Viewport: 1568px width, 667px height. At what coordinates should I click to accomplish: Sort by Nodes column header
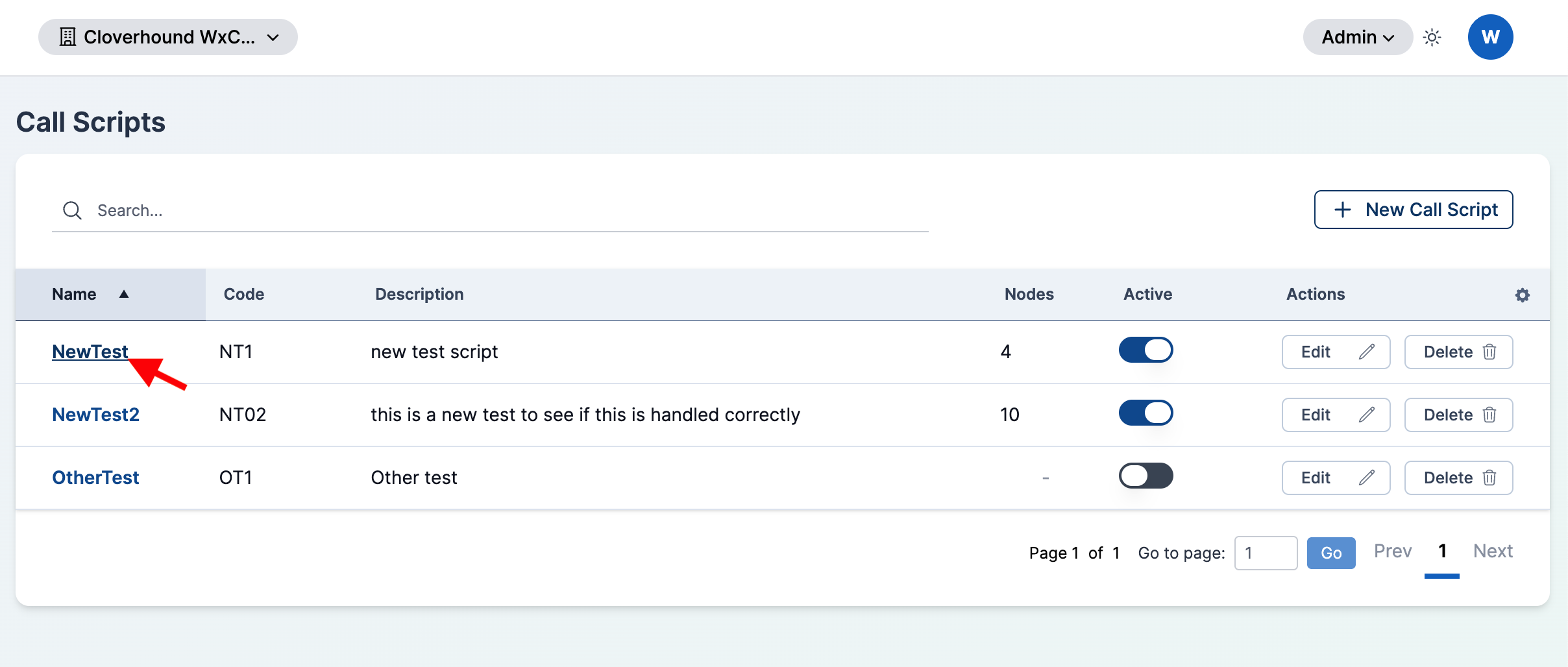[1029, 295]
